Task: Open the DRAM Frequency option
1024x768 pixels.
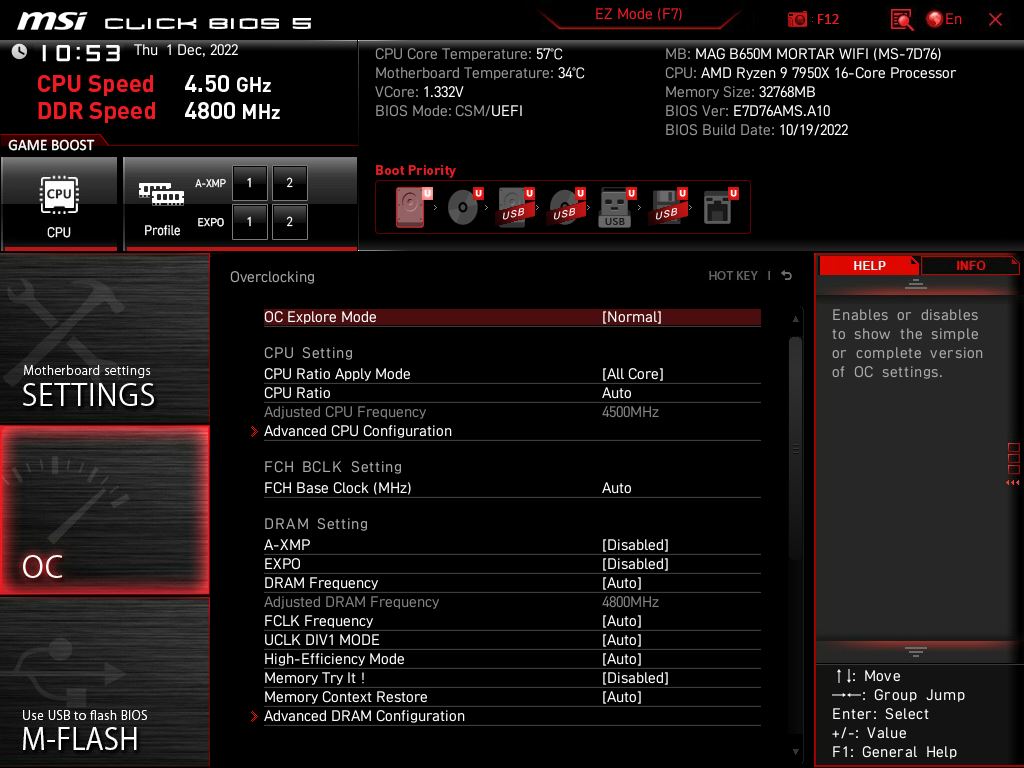Action: [x=512, y=583]
